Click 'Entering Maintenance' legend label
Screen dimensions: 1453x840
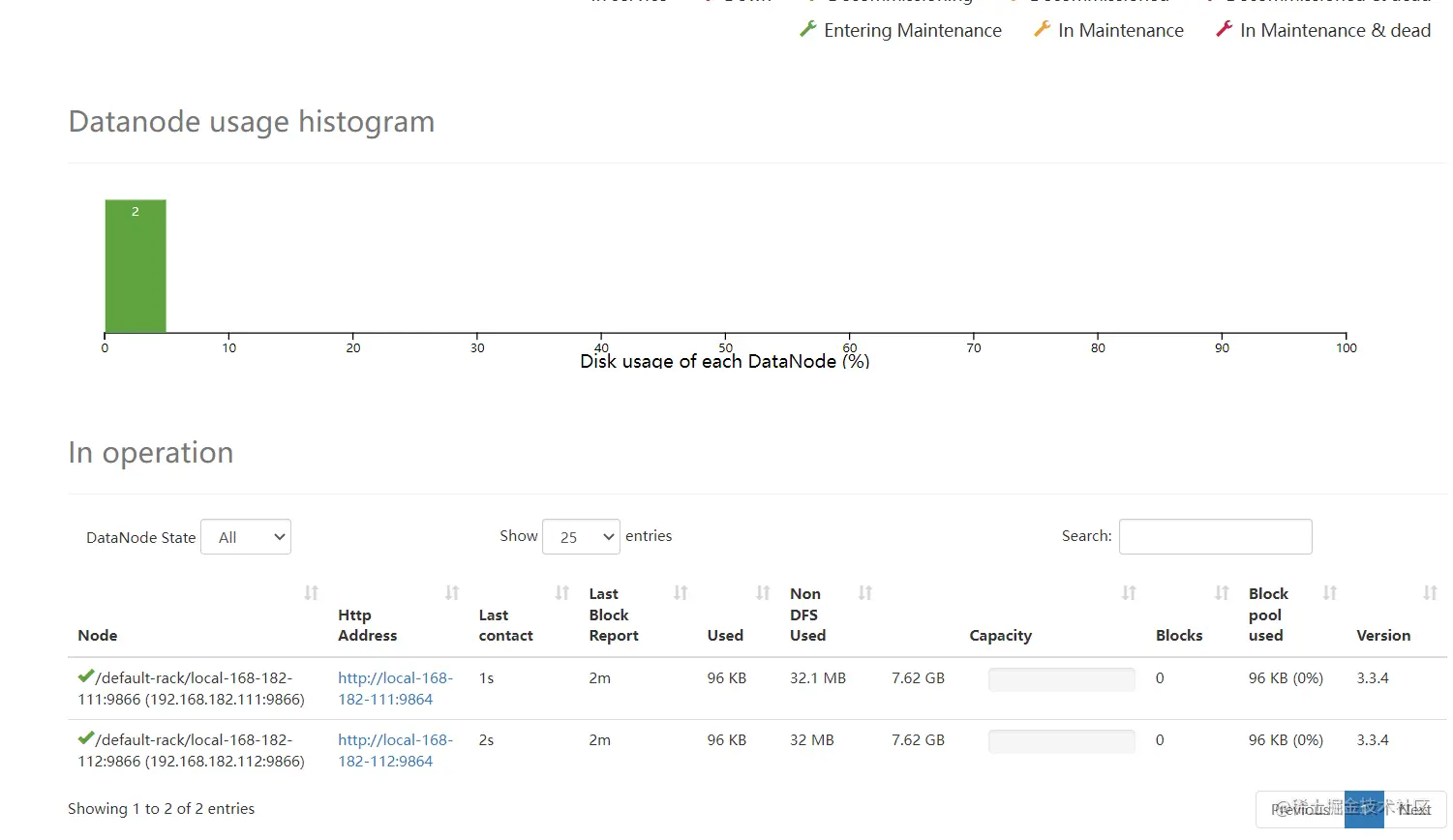coord(913,30)
